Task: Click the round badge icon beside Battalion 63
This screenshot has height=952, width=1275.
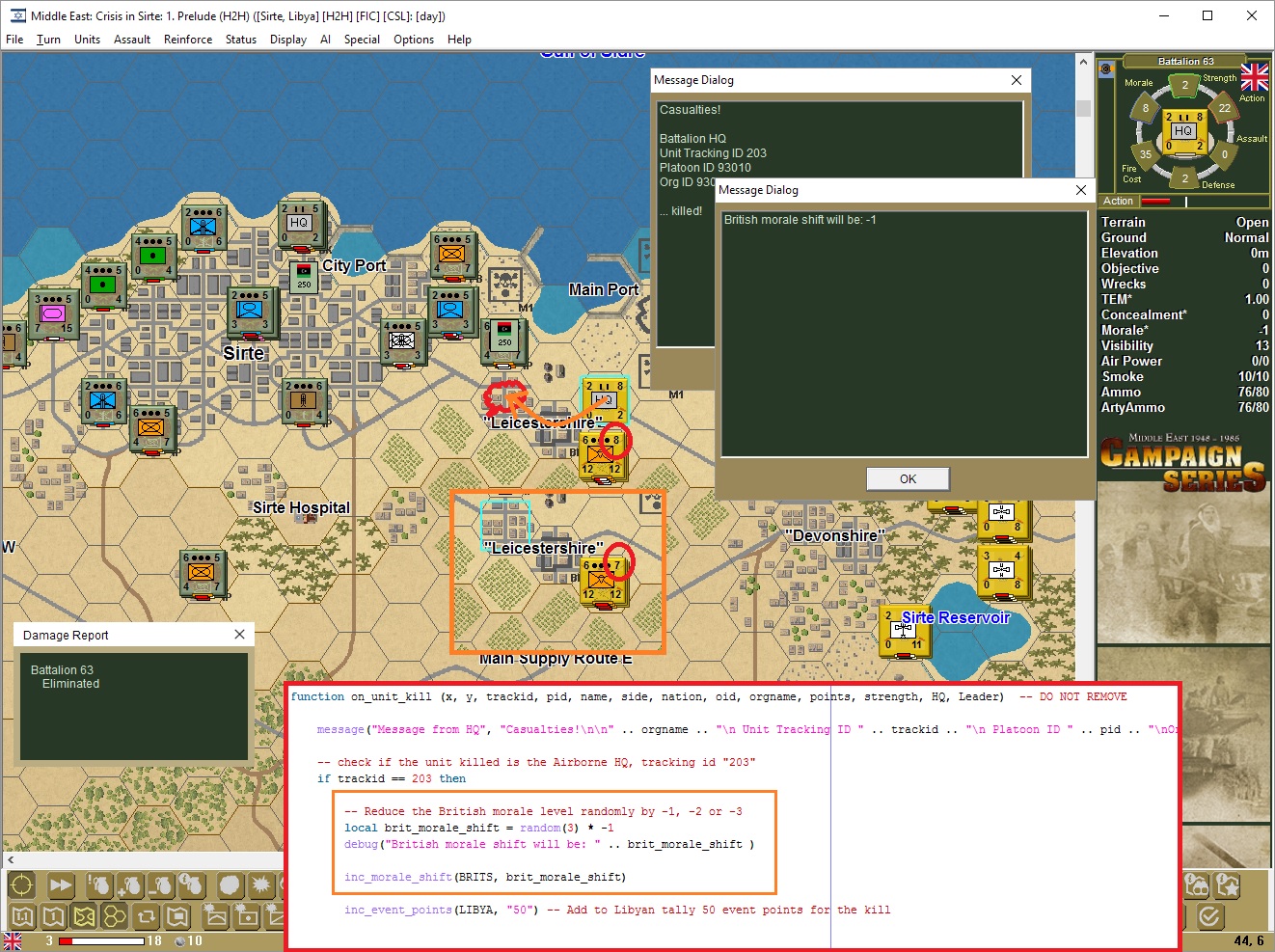Action: pos(1106,68)
